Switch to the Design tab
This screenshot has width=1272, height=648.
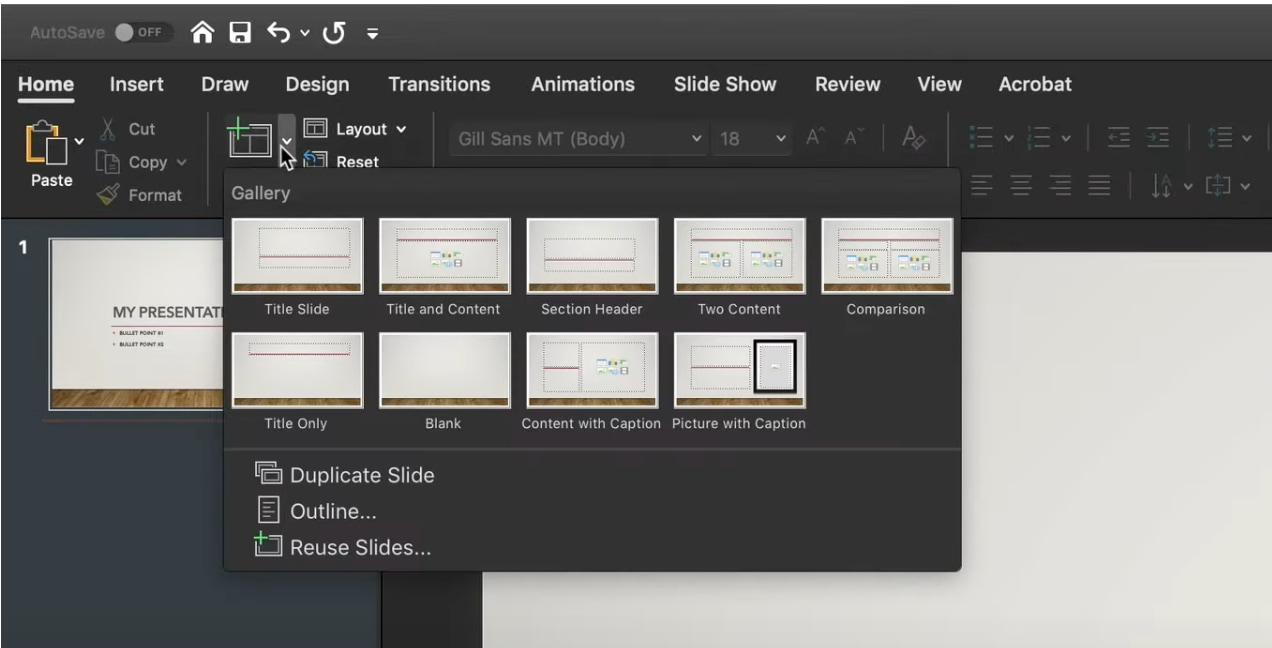click(x=317, y=85)
